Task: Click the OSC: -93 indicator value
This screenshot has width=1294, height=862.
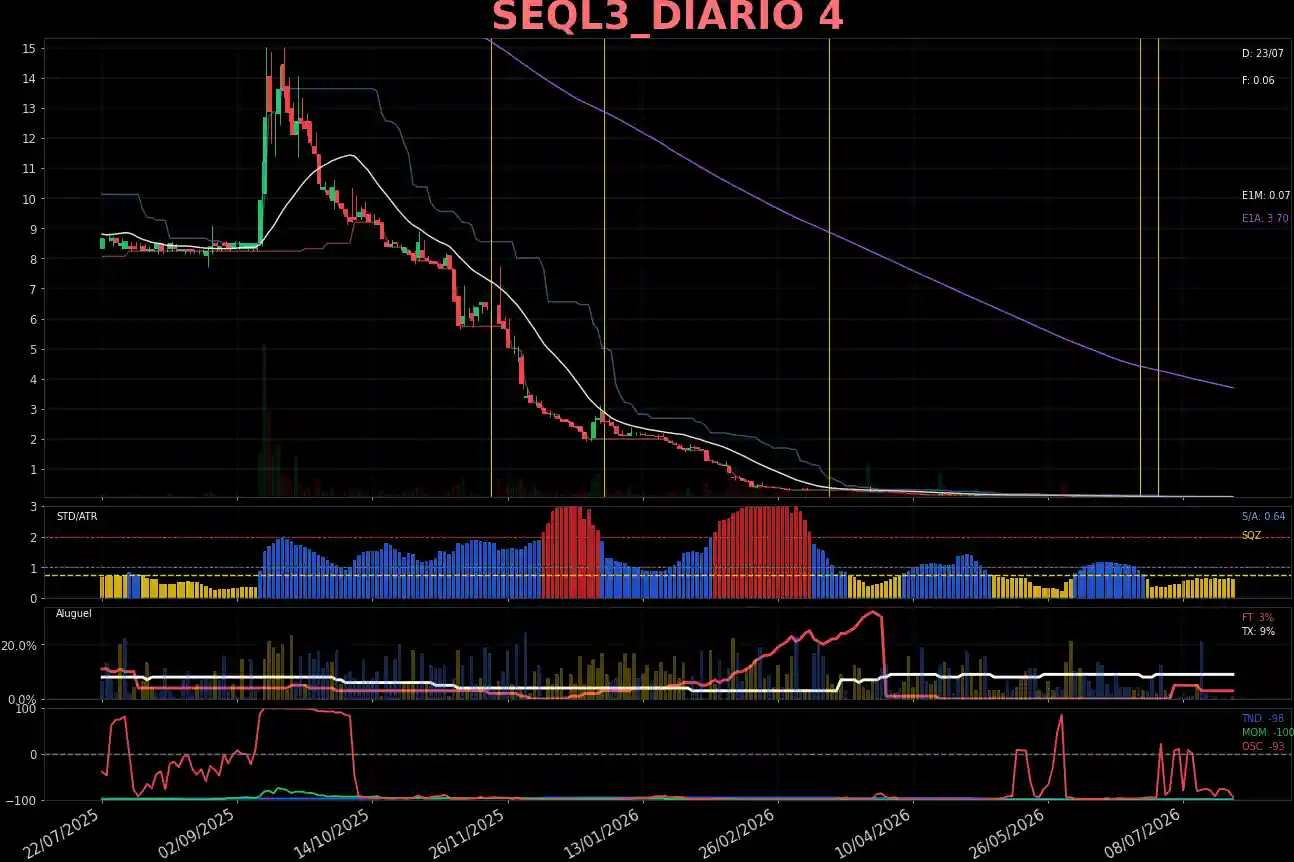Action: [x=1263, y=747]
